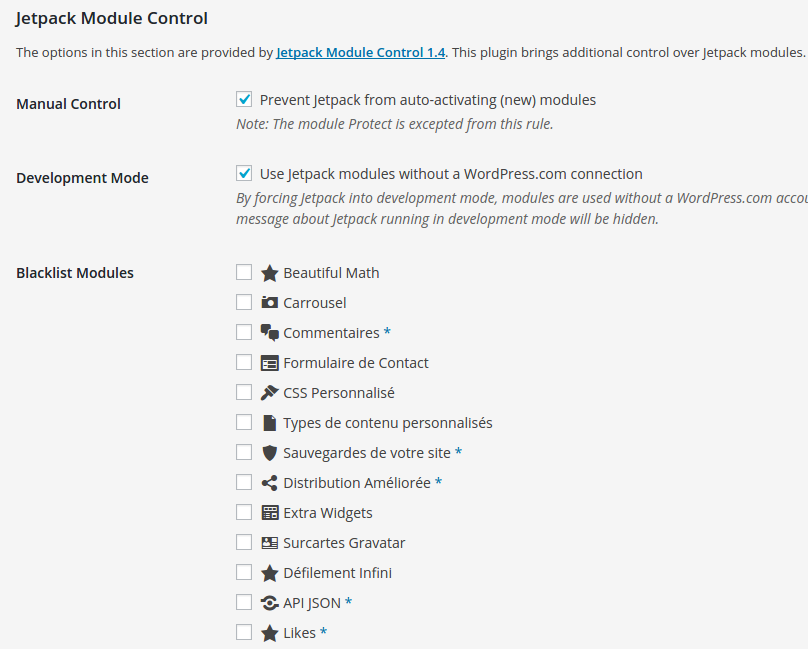Screen dimensions: 808x649
Task: Click the API JSON module icon
Action: (x=269, y=603)
